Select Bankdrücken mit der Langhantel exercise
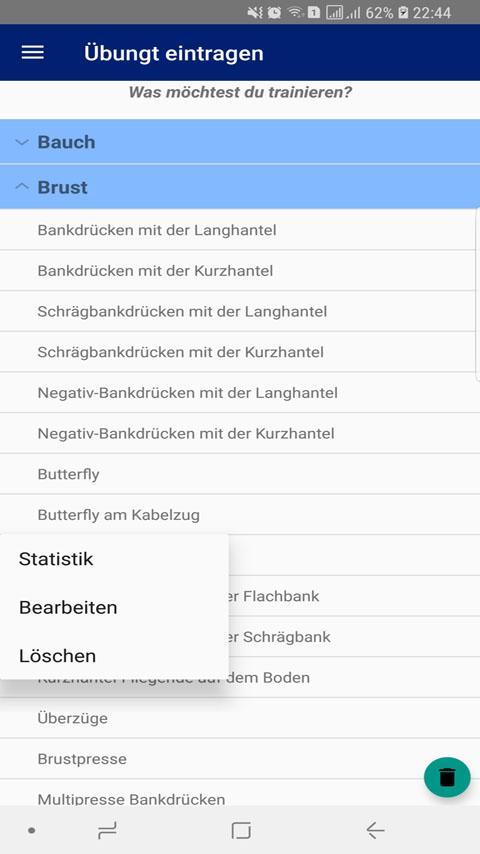The height and width of the screenshot is (854, 480). coord(240,230)
